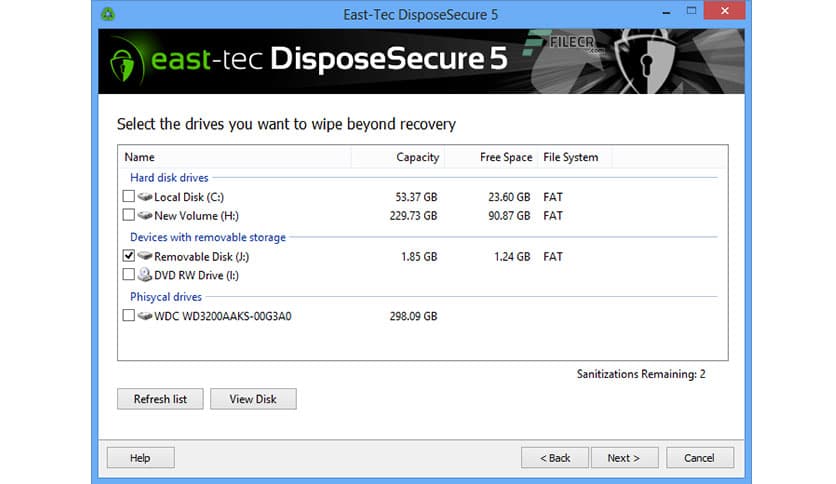Click the 298.09 GB capacity value
Image resolution: width=836 pixels, height=484 pixels.
tap(413, 316)
